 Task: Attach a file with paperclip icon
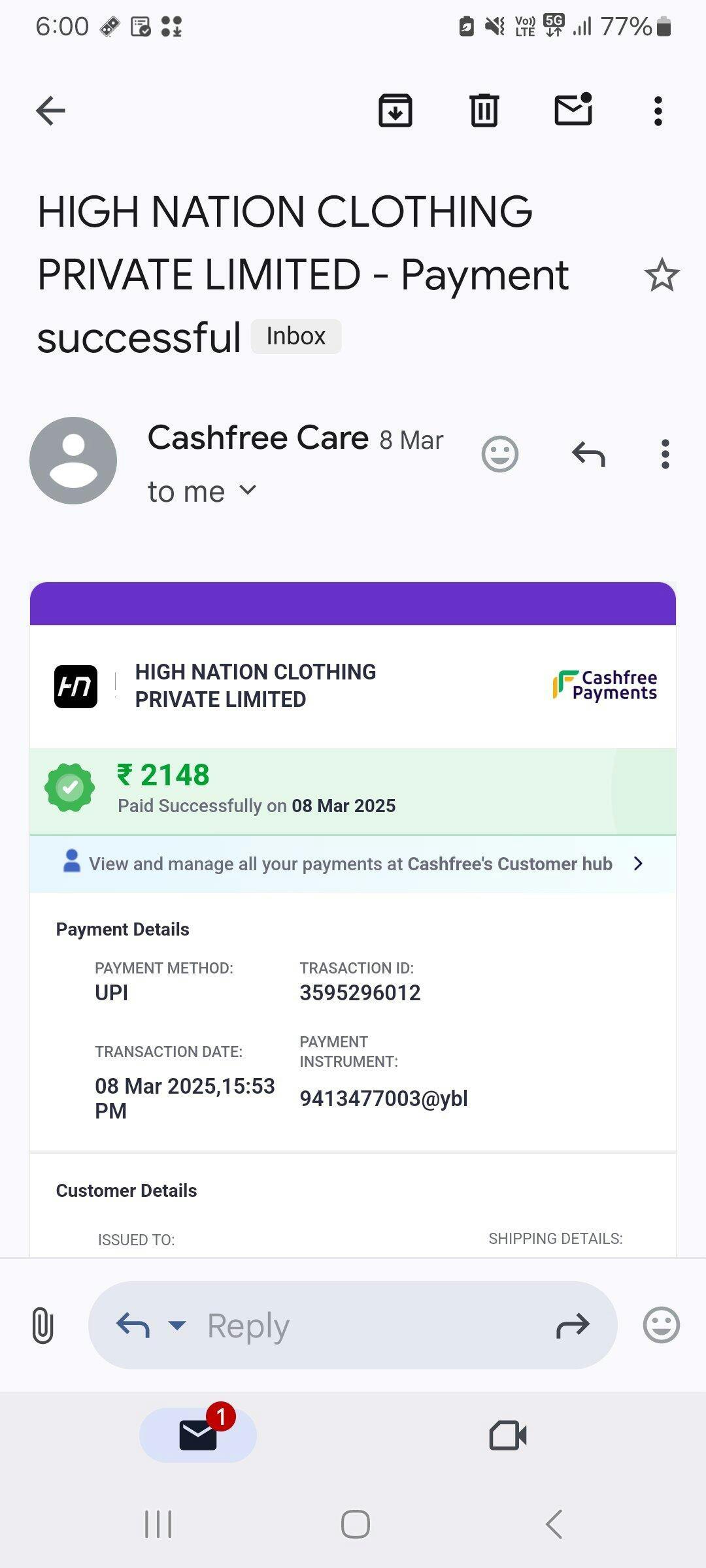click(x=42, y=1325)
